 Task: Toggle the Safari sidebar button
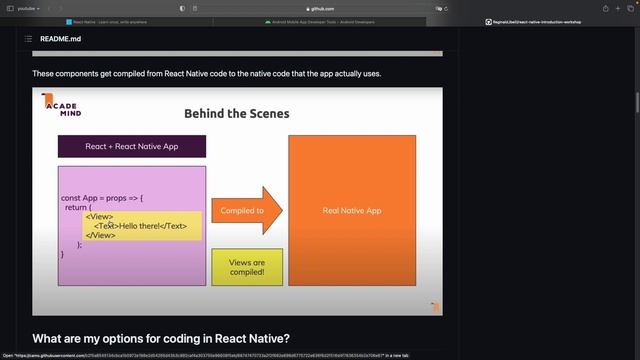coord(10,9)
